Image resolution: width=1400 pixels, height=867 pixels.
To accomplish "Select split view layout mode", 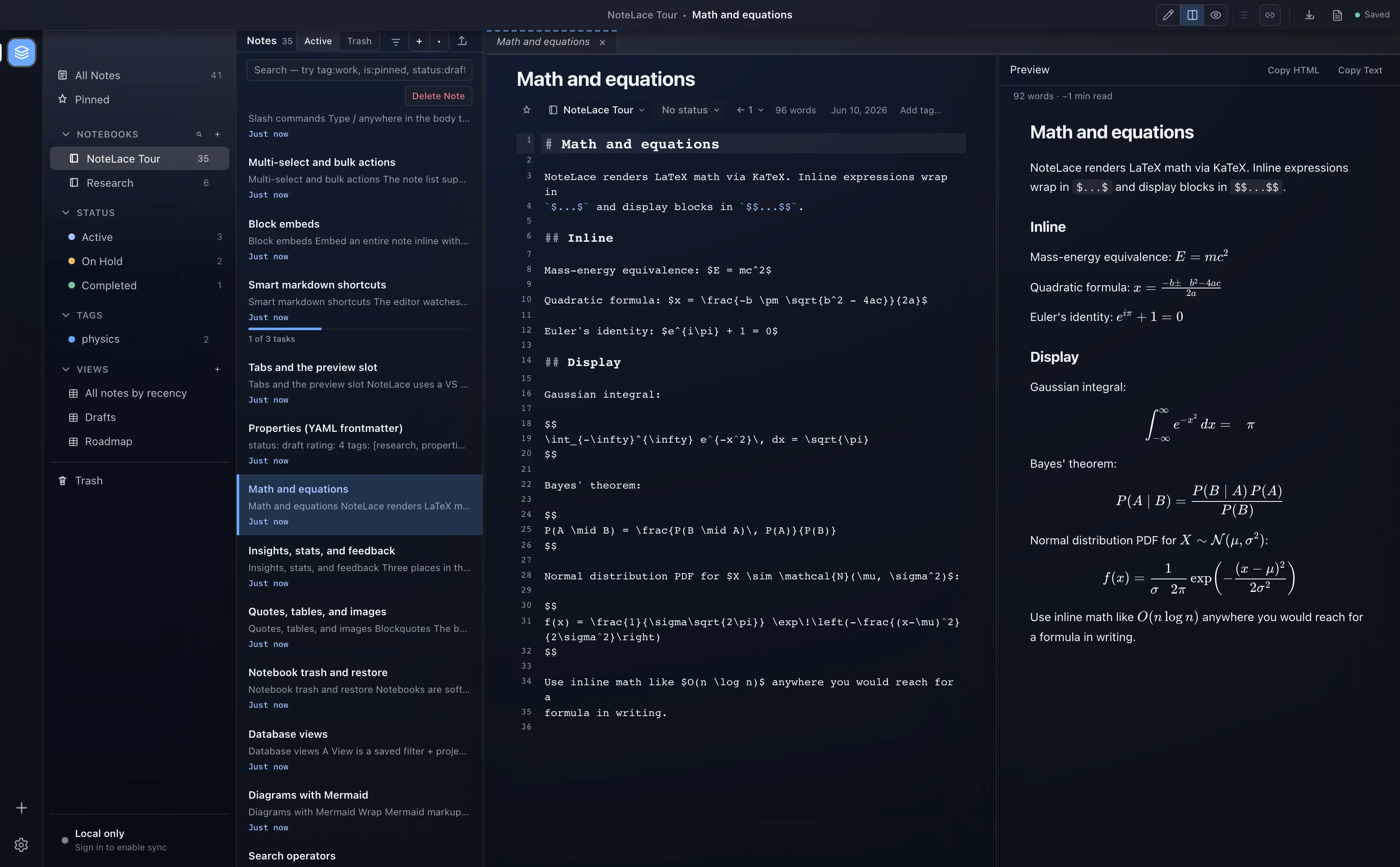I will pyautogui.click(x=1192, y=15).
